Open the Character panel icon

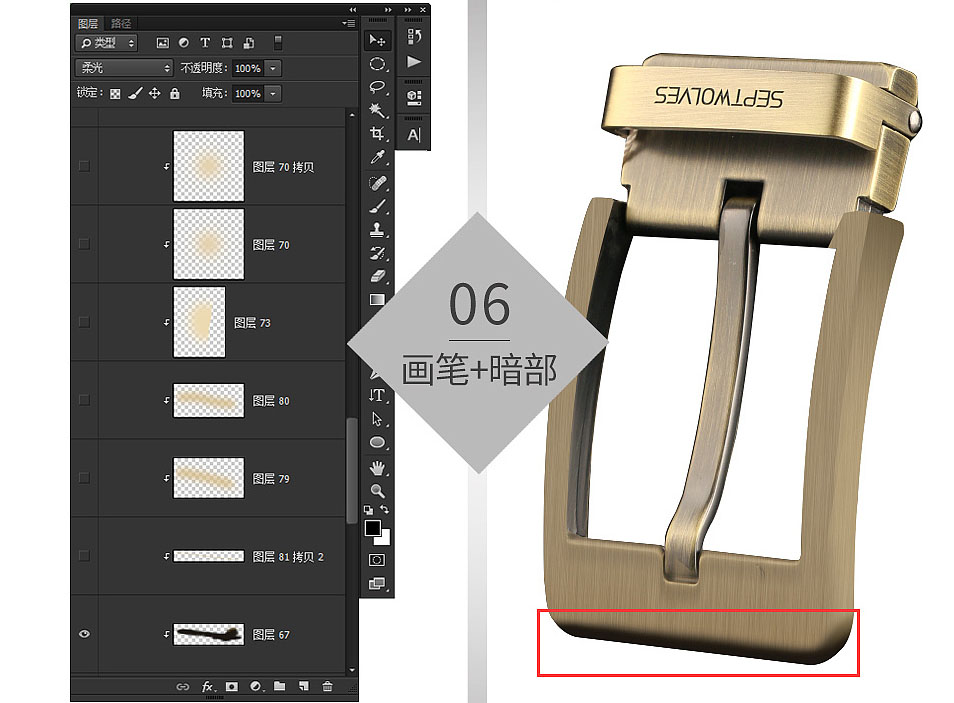414,135
